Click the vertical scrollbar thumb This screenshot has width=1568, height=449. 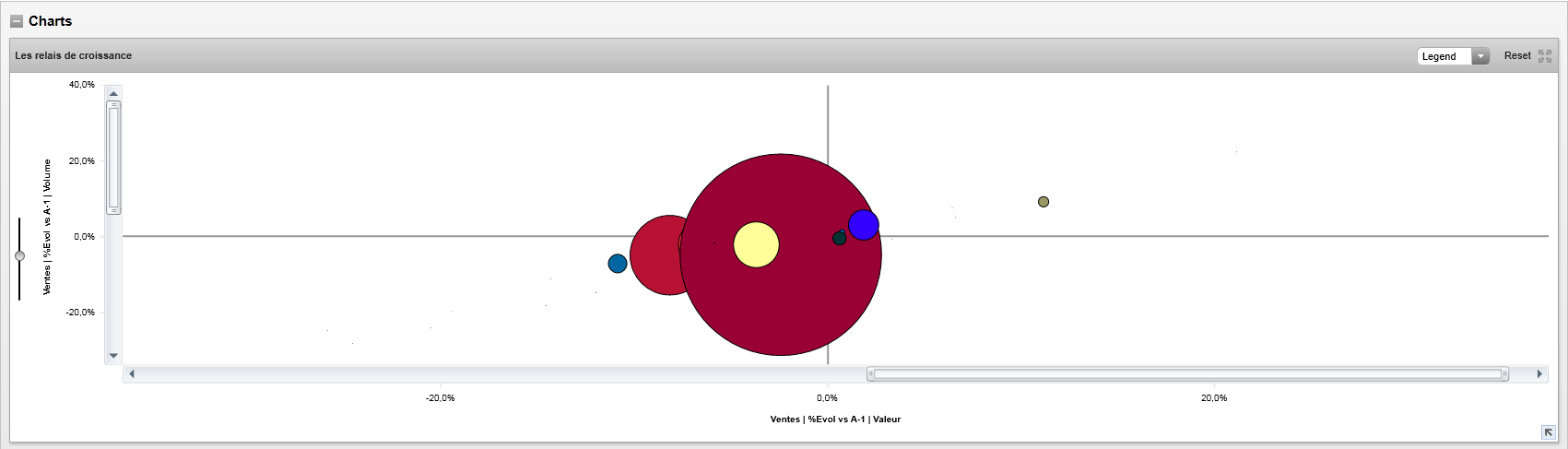[x=114, y=158]
